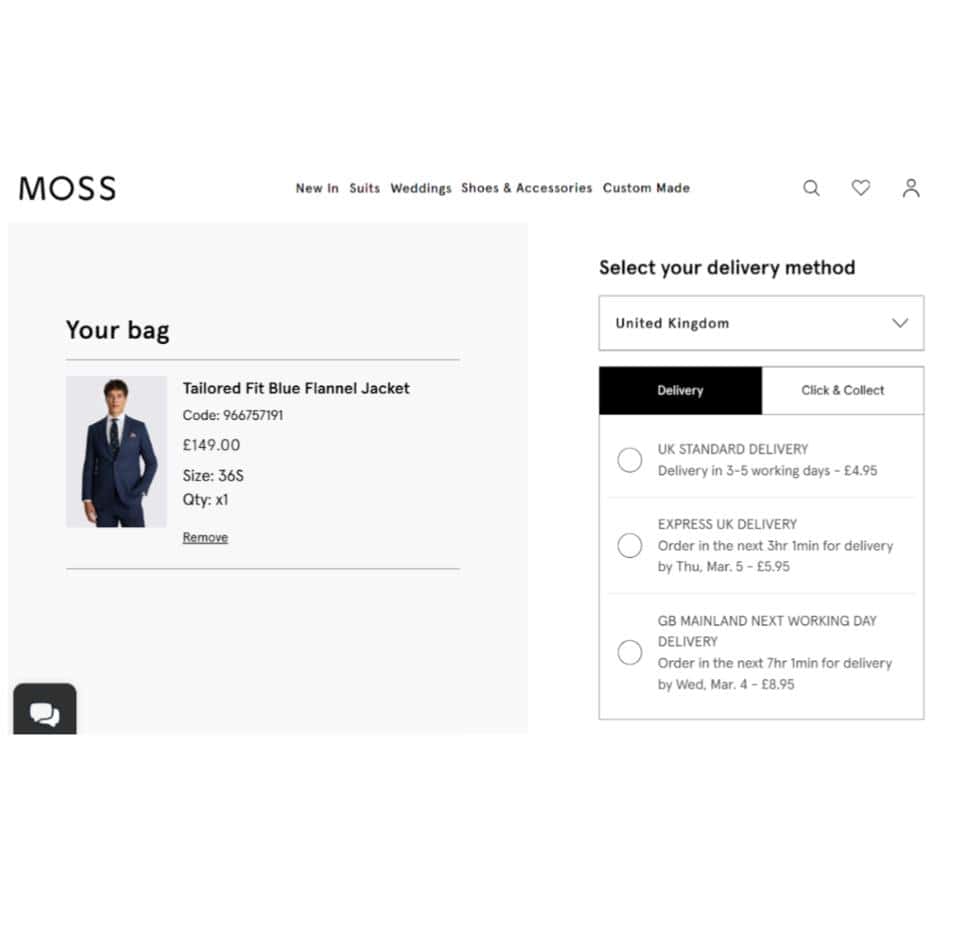Open Custom Made menu

tap(646, 188)
